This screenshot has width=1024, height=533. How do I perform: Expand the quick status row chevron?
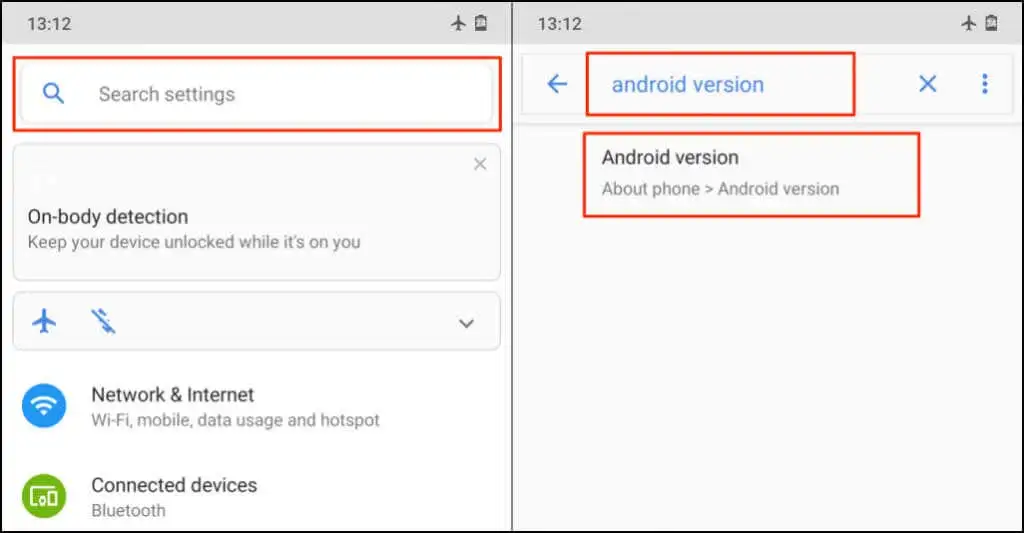[x=466, y=323]
